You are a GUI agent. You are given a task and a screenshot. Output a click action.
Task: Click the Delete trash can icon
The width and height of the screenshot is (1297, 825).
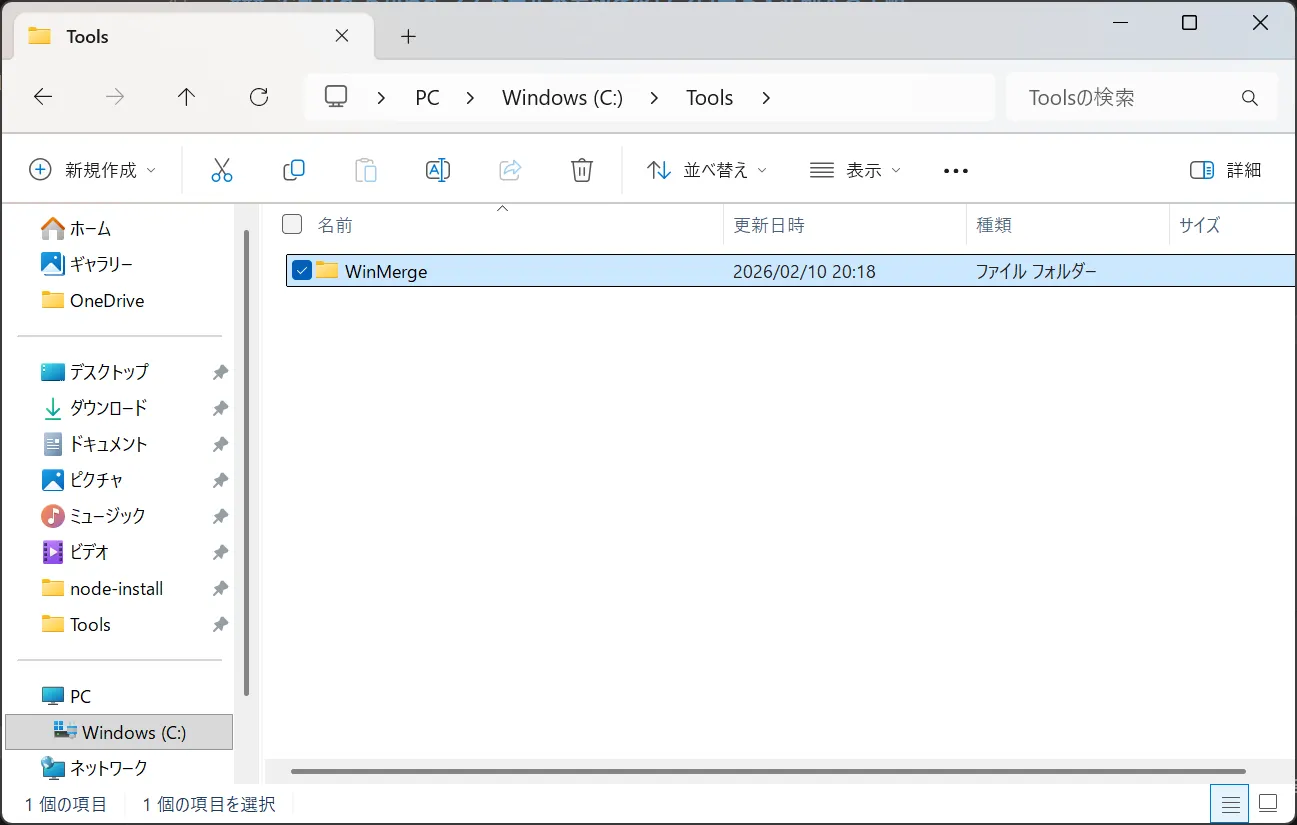point(582,170)
